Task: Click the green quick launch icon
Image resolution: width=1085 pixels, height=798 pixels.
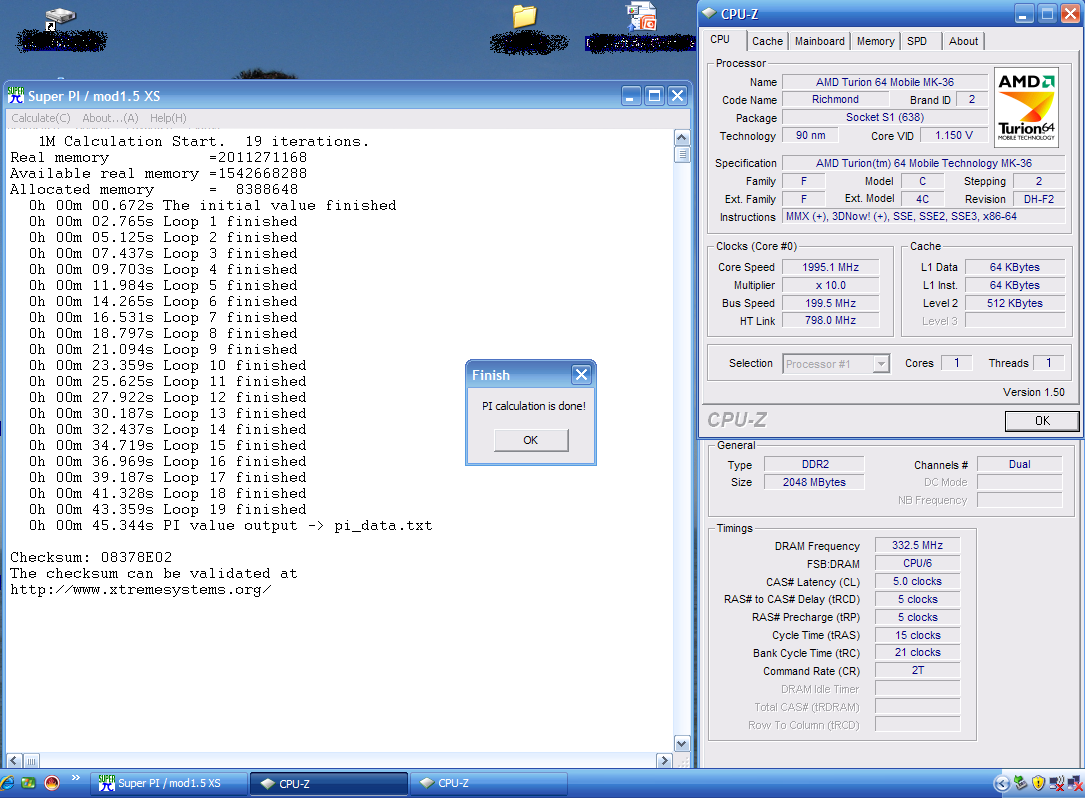Action: tap(28, 783)
